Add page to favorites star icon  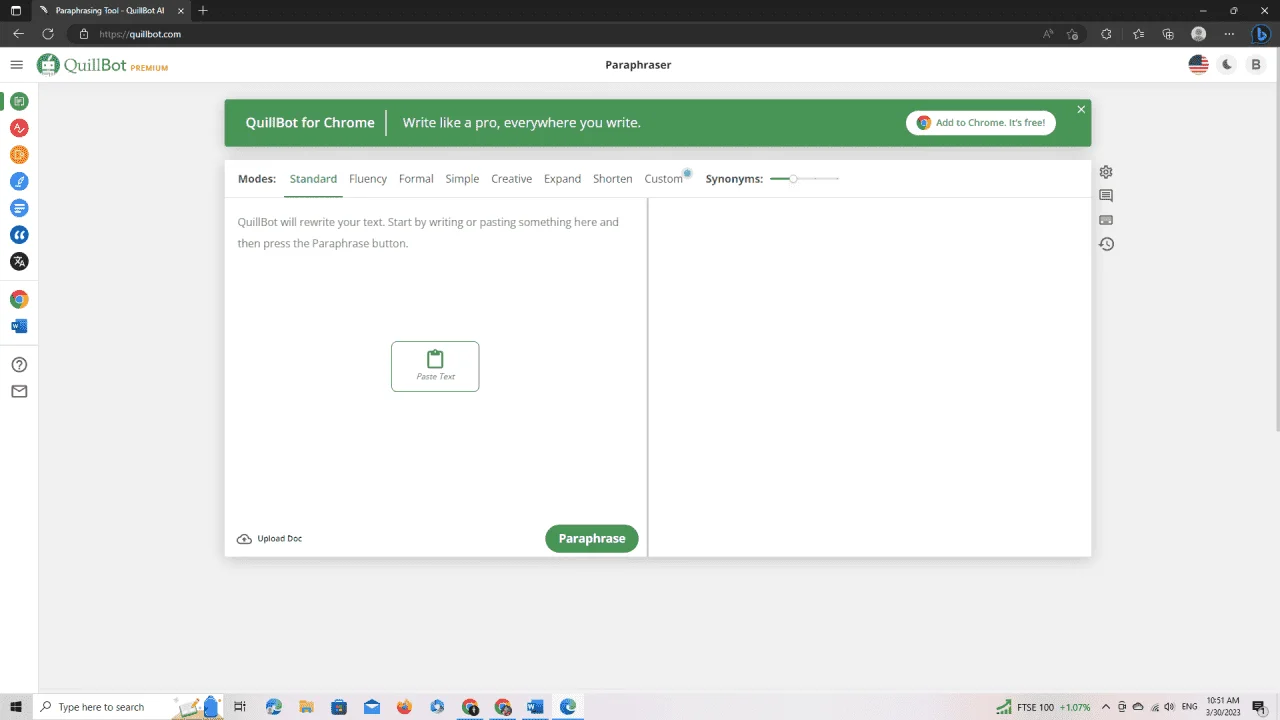1073,34
